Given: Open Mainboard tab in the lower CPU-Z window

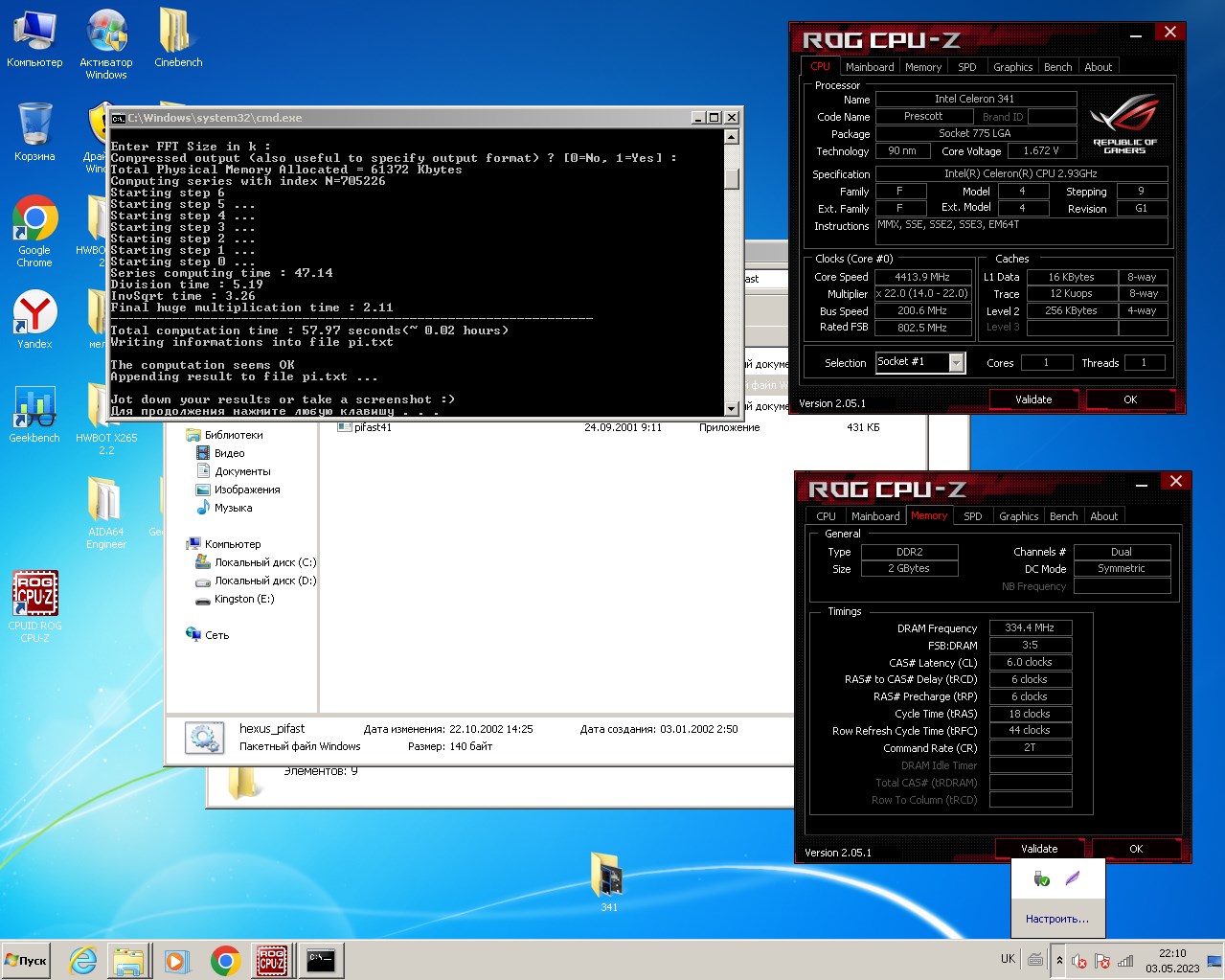Looking at the screenshot, I should point(875,516).
